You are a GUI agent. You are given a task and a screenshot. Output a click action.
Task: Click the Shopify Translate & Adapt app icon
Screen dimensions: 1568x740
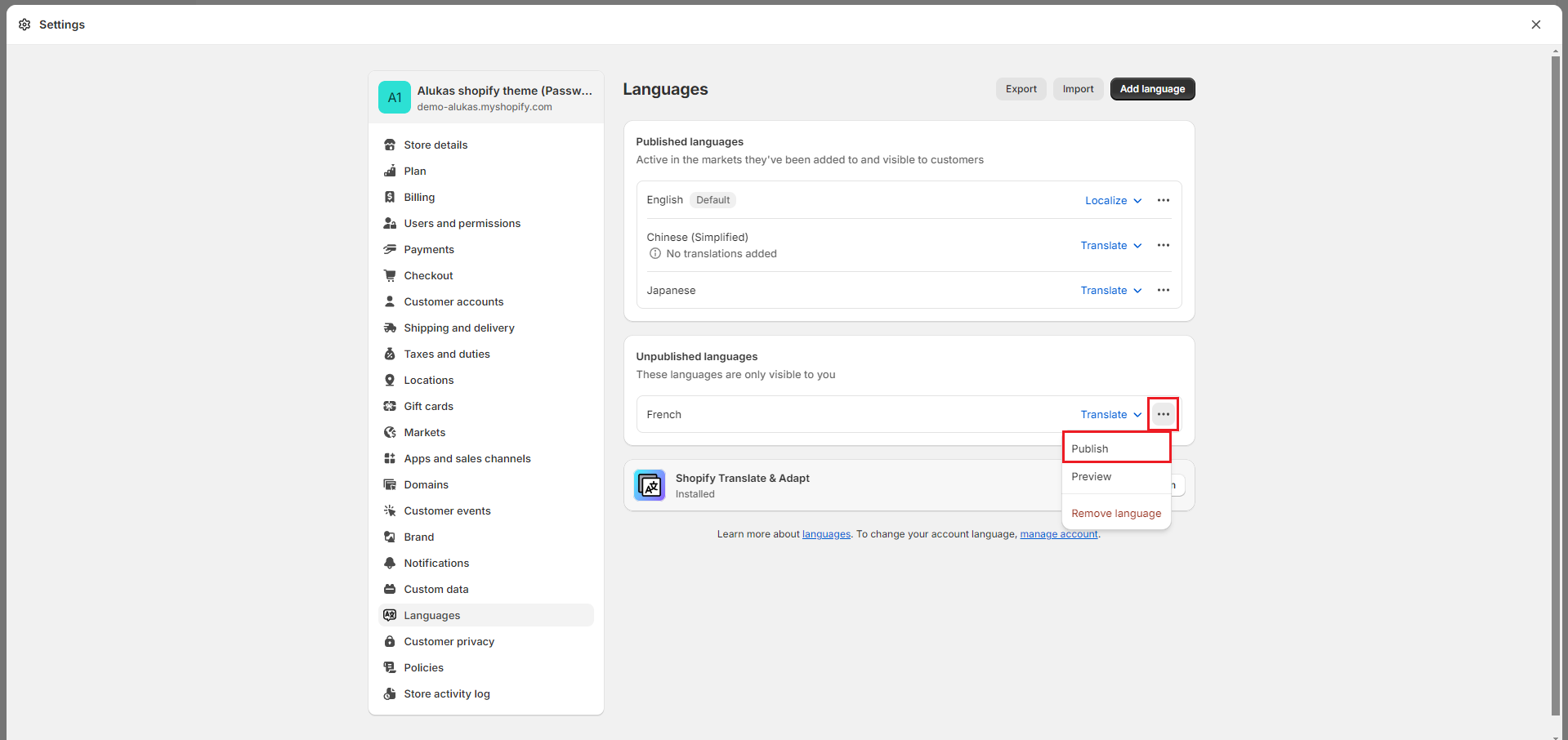coord(650,485)
